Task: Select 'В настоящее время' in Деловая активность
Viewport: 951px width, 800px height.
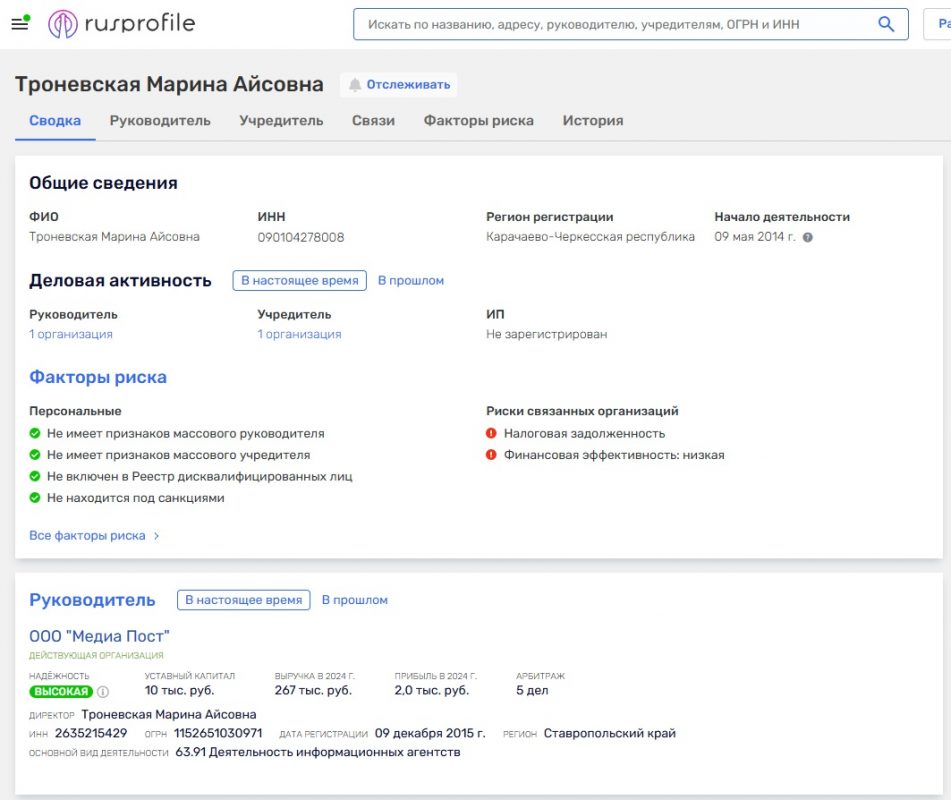Action: [299, 281]
